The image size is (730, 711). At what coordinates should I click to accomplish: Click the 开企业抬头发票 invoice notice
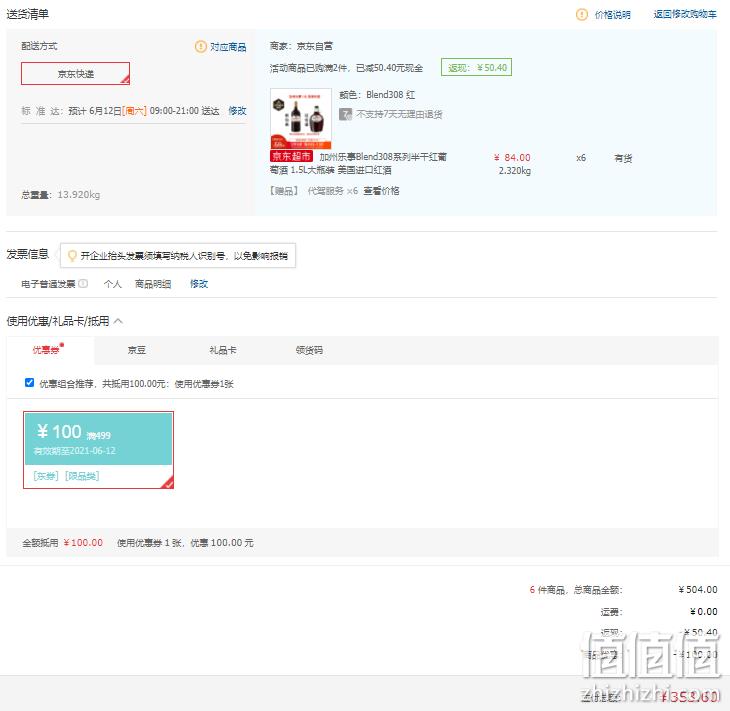[x=178, y=256]
